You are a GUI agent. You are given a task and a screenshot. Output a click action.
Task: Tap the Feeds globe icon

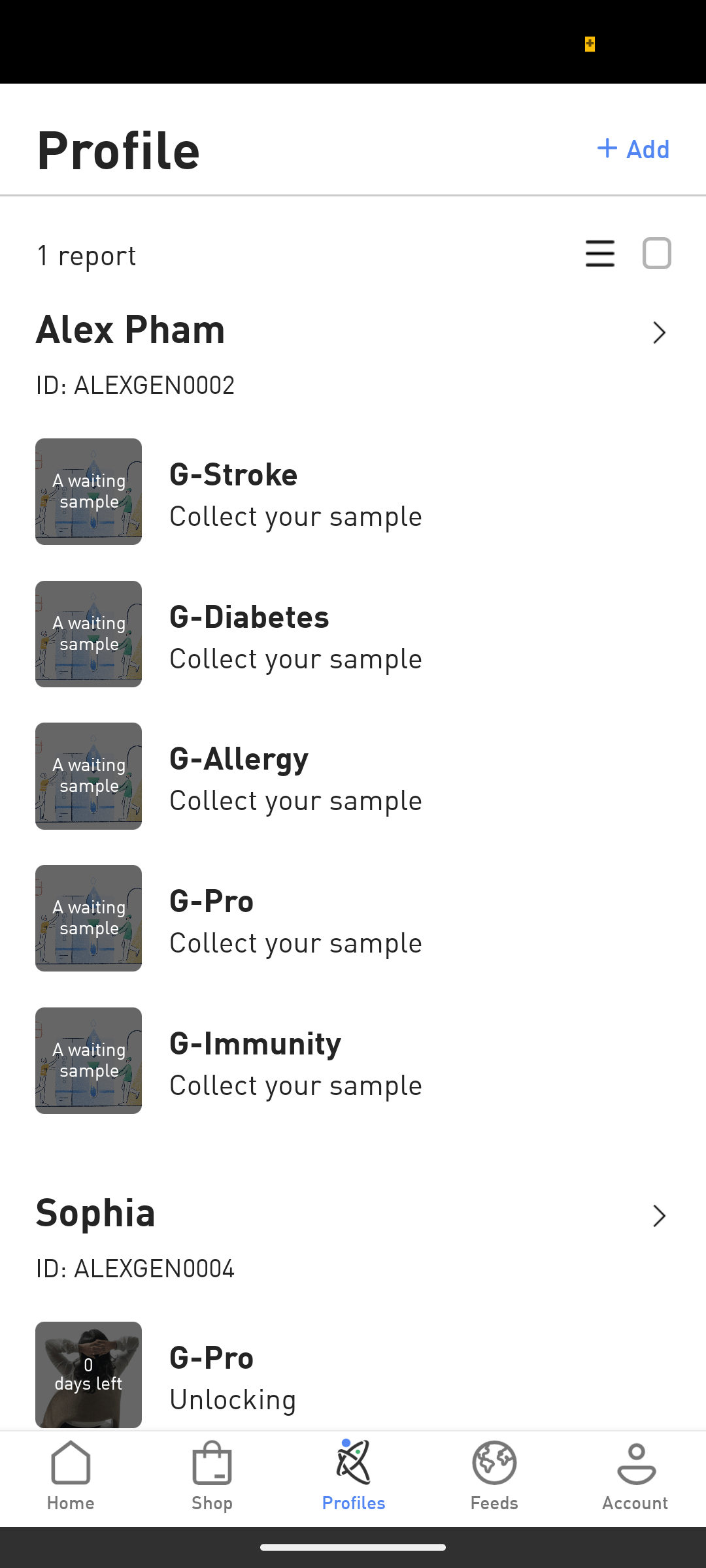[x=494, y=1462]
